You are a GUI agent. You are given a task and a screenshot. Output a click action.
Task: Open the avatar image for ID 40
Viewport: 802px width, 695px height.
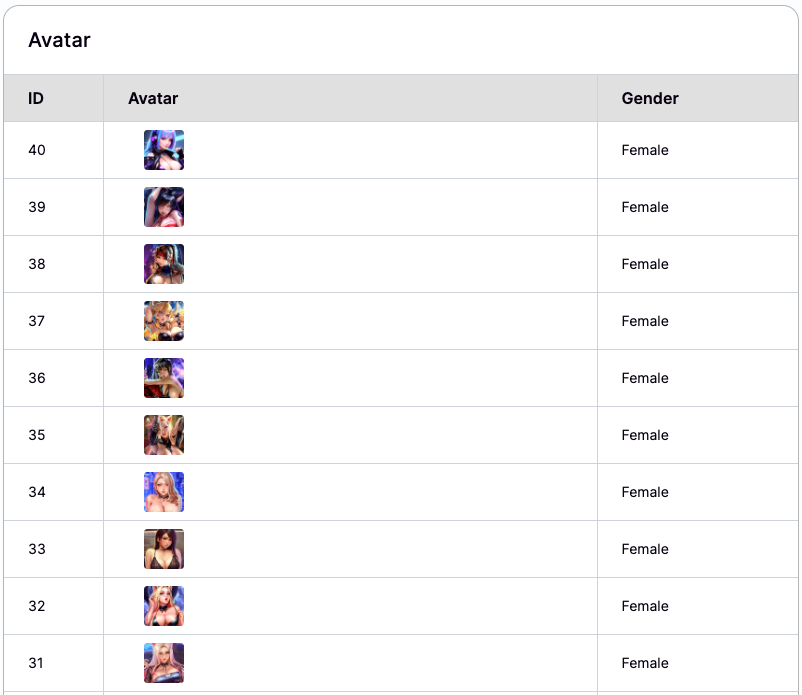(164, 150)
